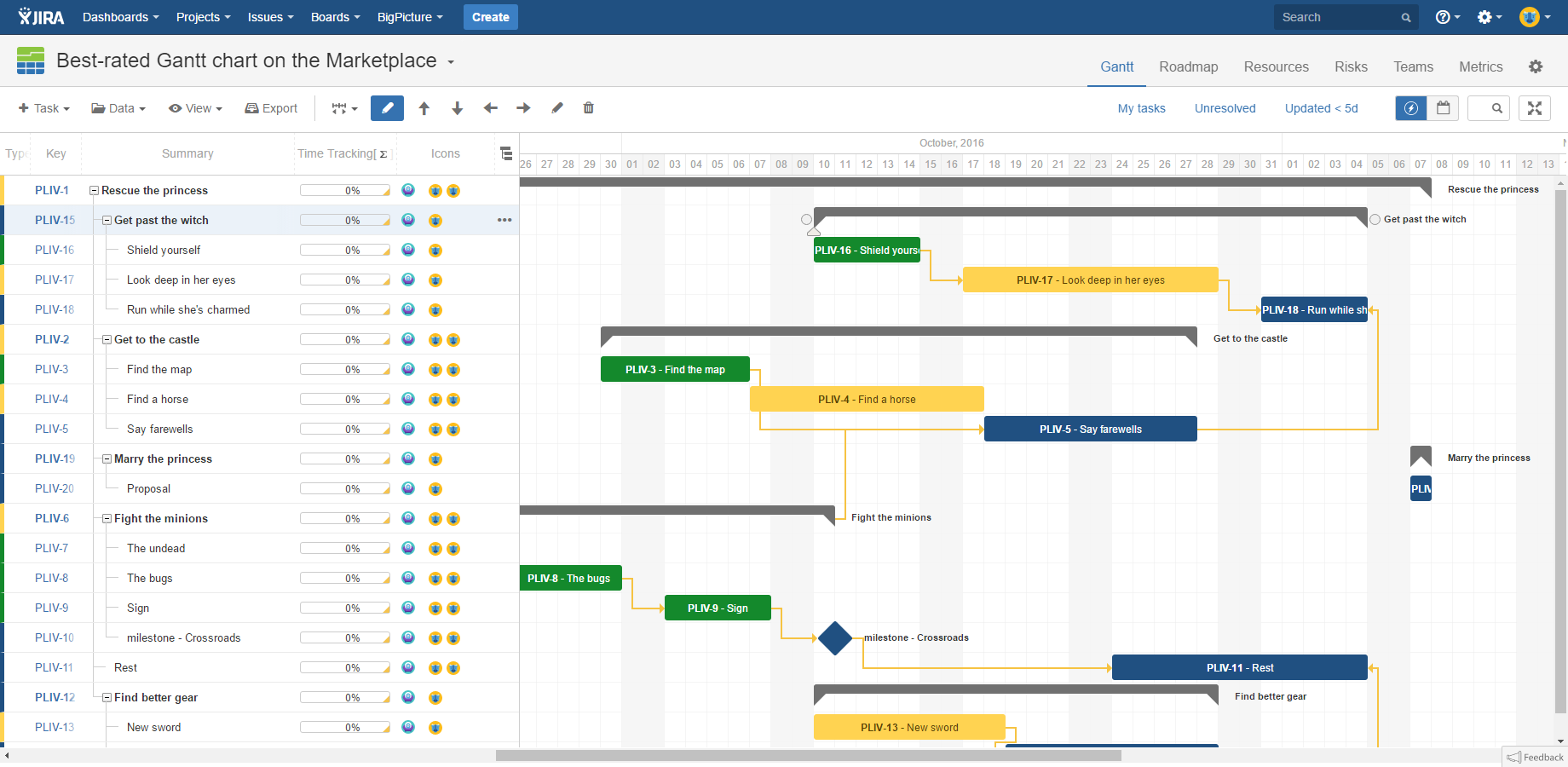
Task: Open the BigPicture menu
Action: tap(410, 17)
